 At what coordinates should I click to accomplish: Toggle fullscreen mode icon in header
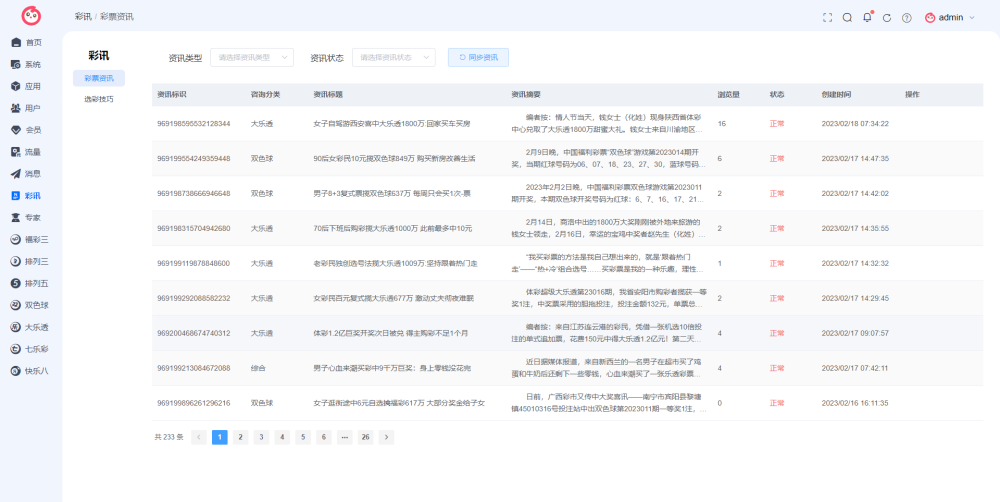click(x=827, y=18)
